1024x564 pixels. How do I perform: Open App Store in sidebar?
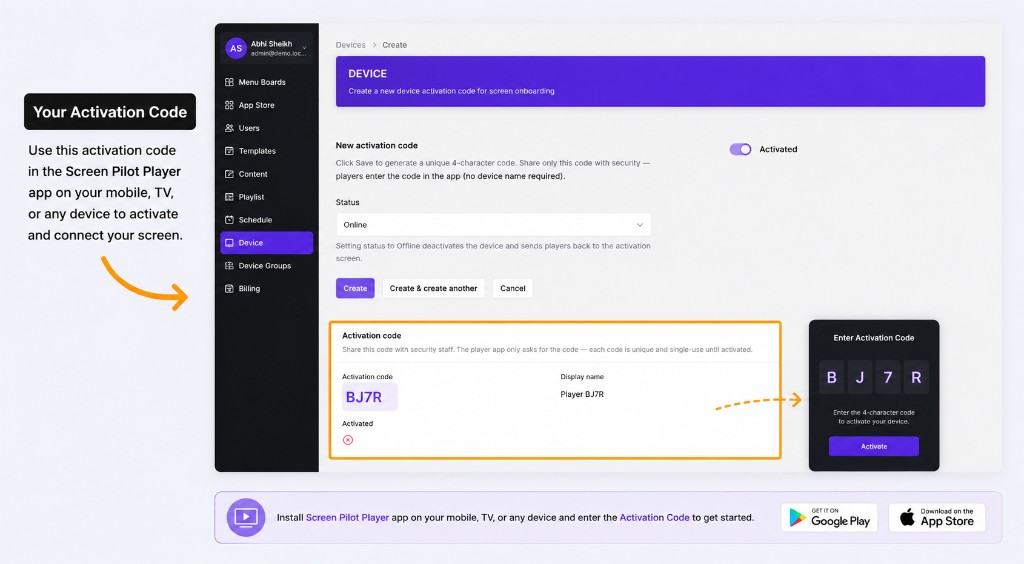266,105
